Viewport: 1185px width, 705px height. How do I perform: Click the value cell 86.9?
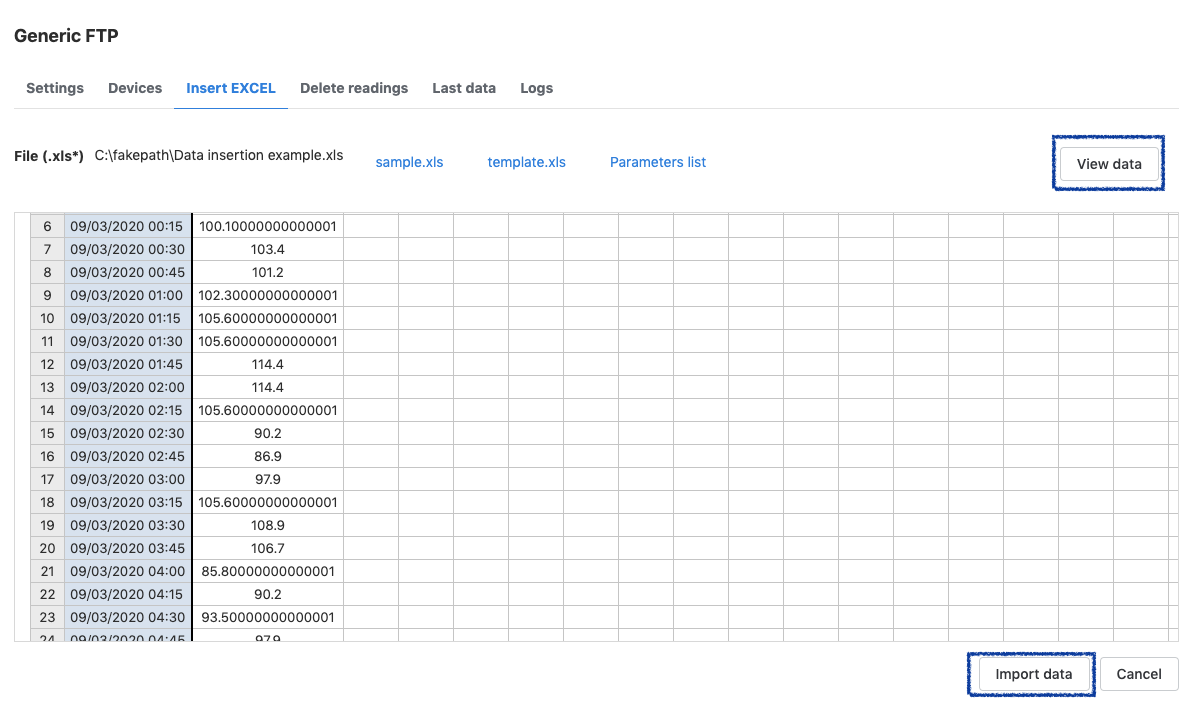coord(268,456)
